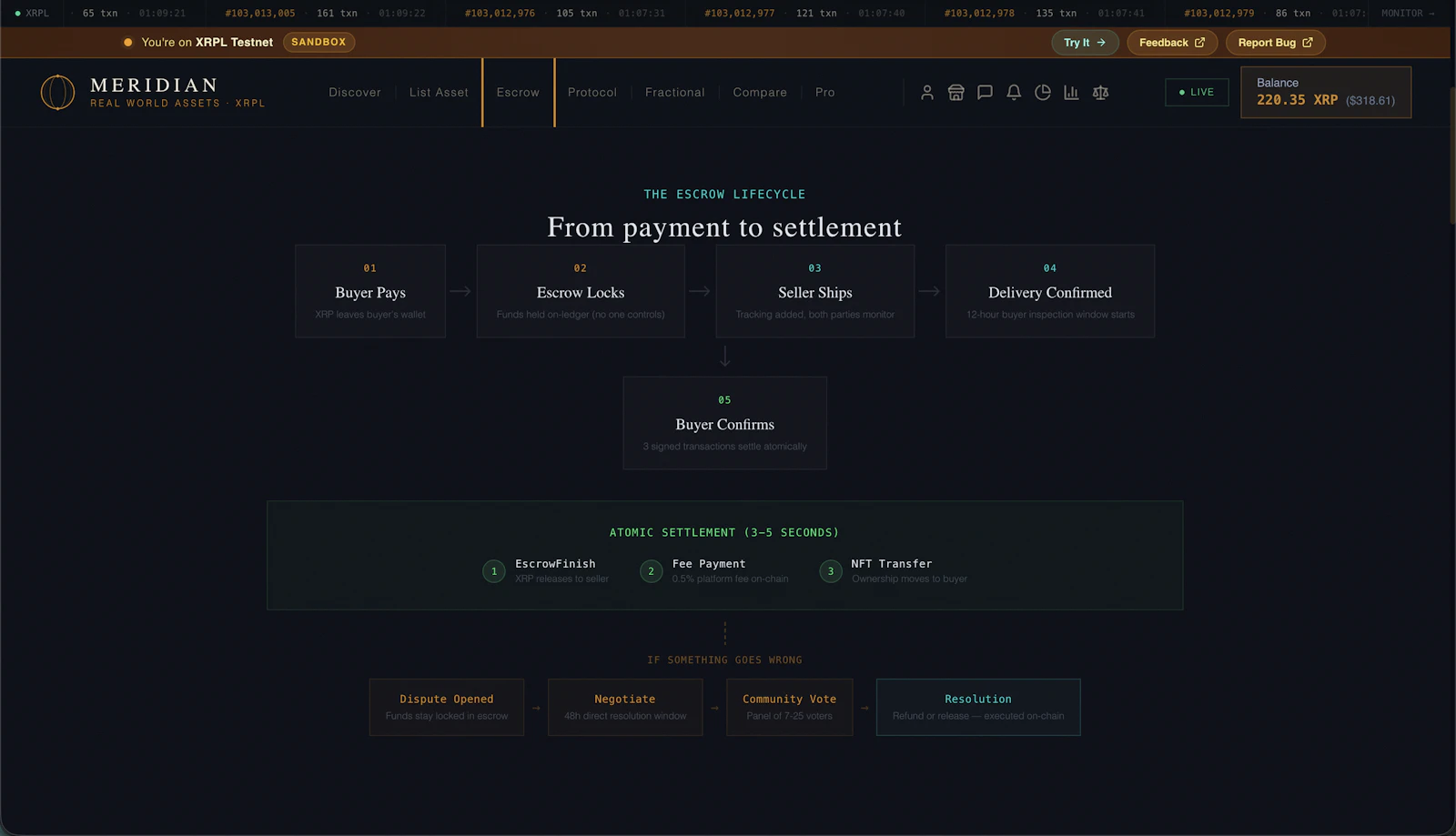The image size is (1456, 836).
Task: Open the Pro tab
Action: pos(825,93)
